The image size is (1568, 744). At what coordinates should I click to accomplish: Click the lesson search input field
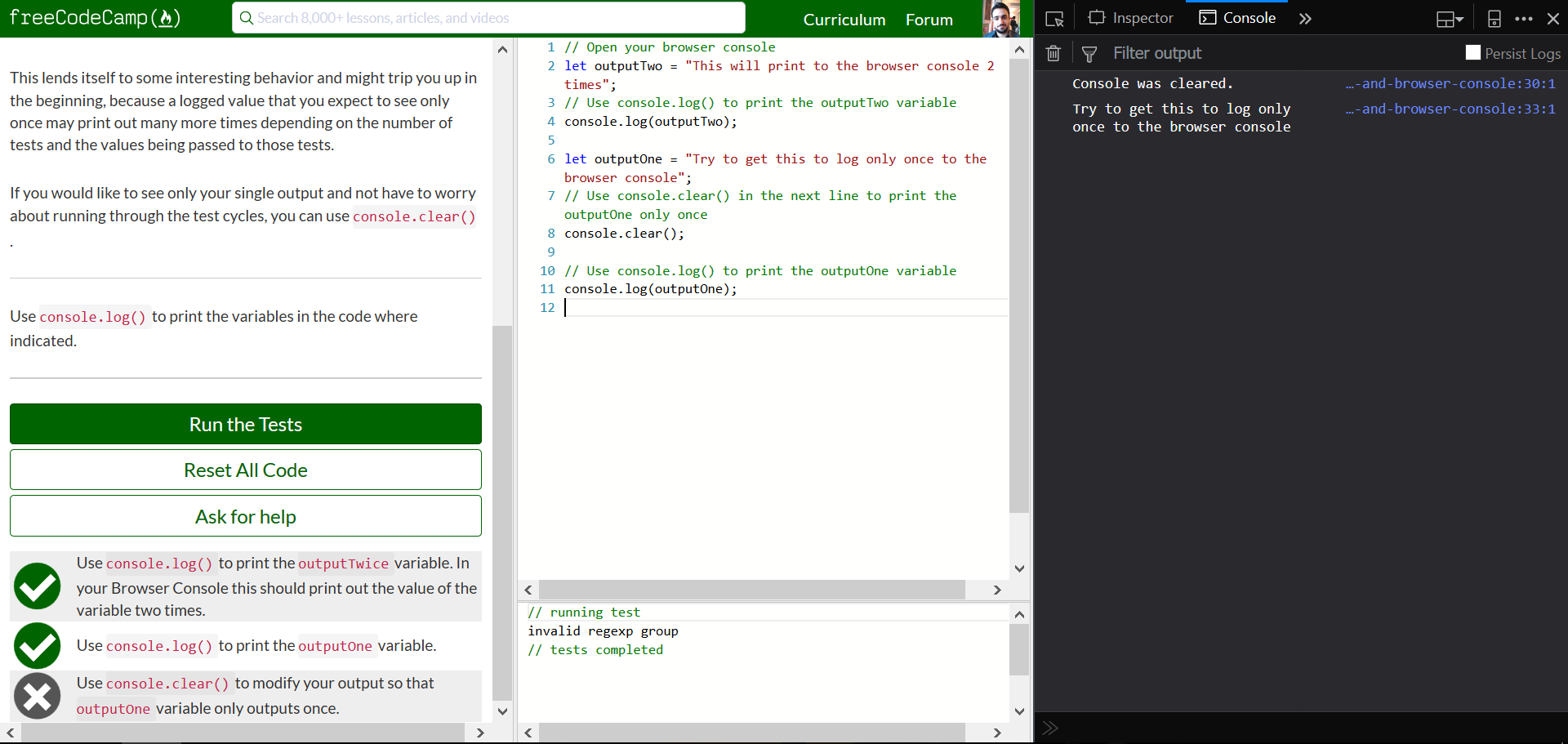point(488,17)
